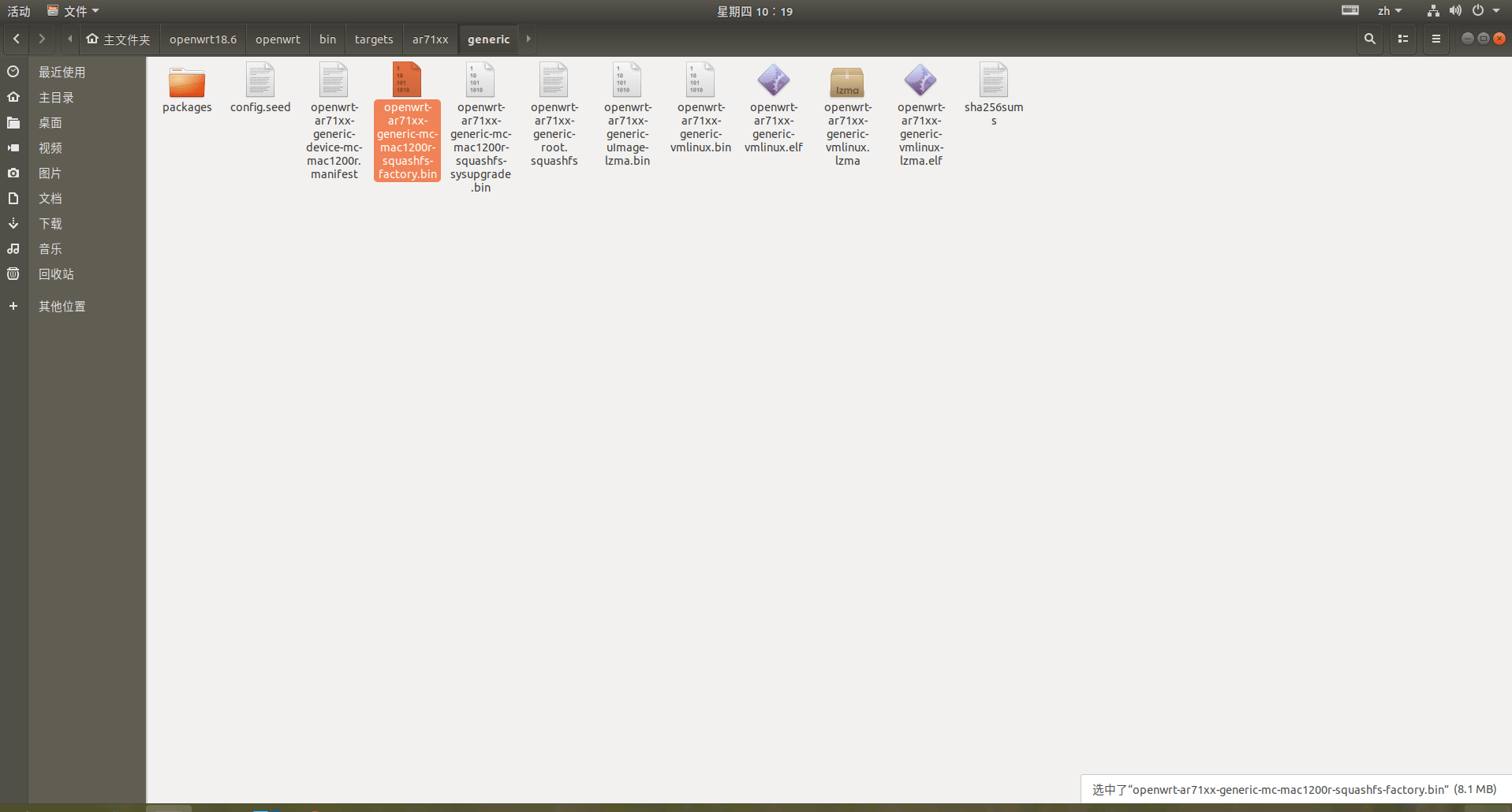Go forward with the right arrow button
Viewport: 1512px width, 812px height.
click(42, 39)
